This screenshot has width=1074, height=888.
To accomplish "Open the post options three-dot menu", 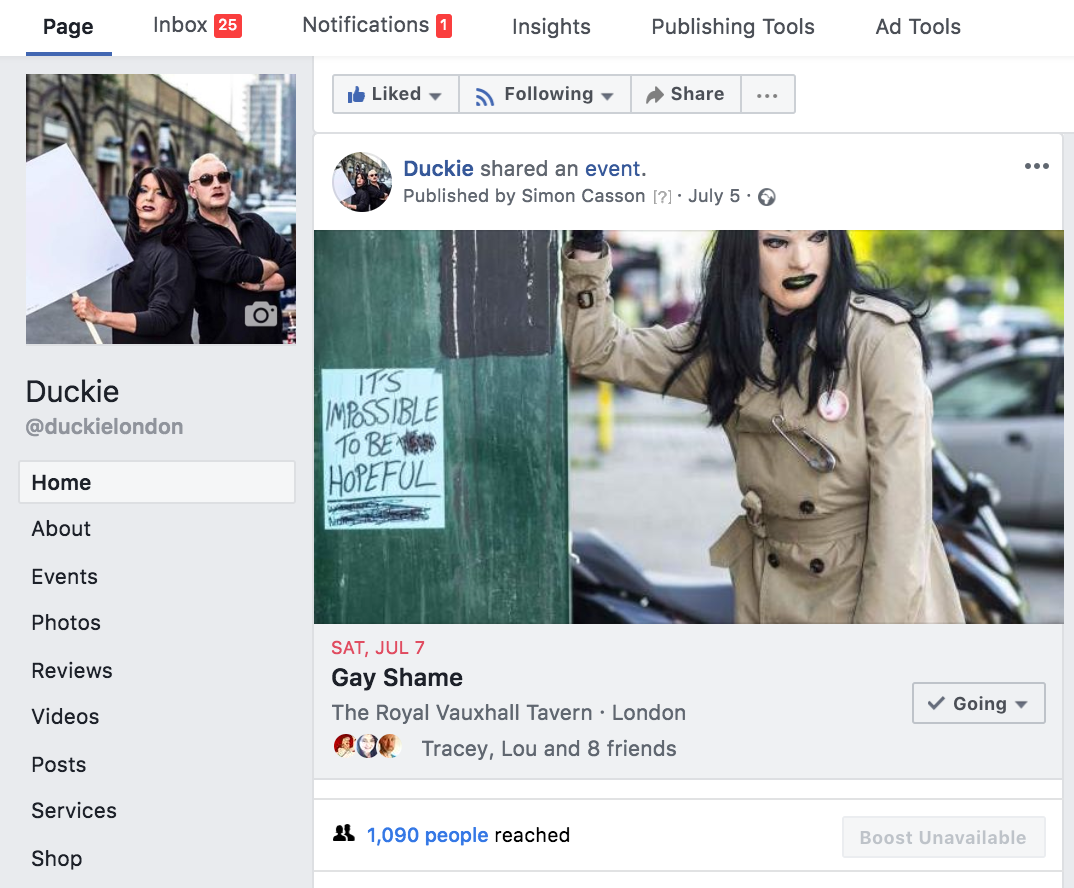I will tap(1036, 166).
